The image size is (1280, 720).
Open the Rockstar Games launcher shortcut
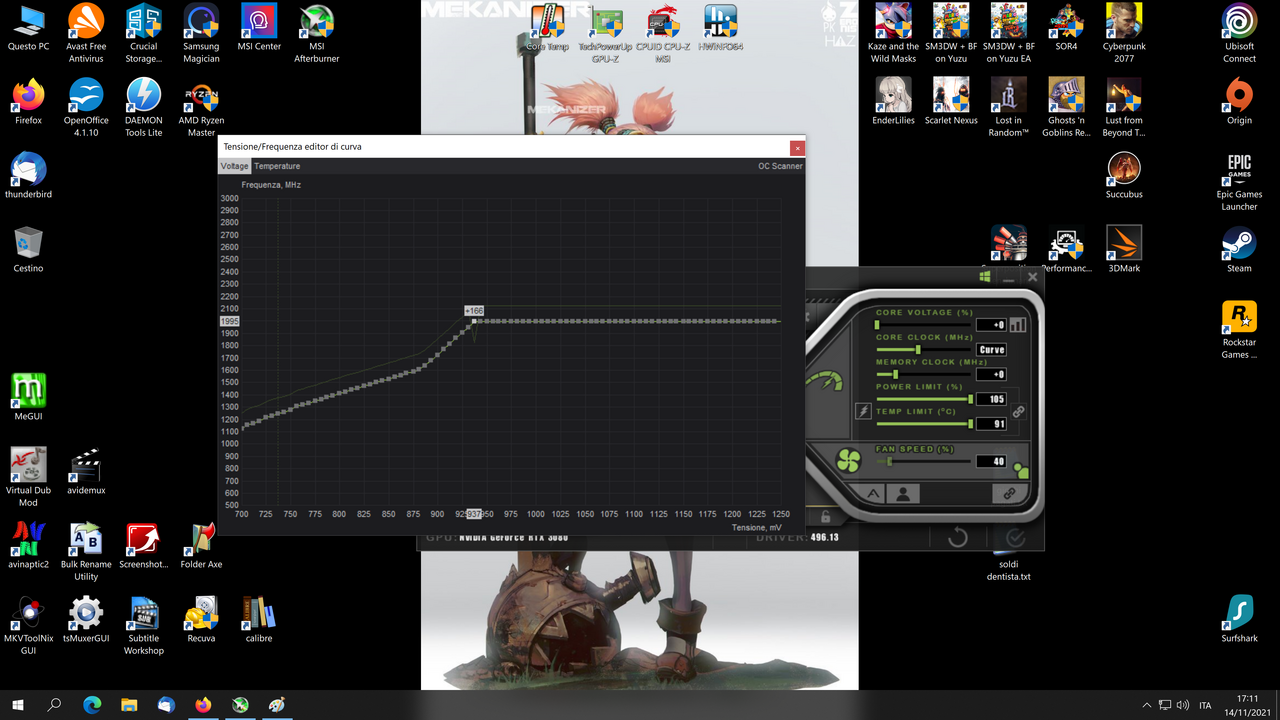(x=1239, y=330)
